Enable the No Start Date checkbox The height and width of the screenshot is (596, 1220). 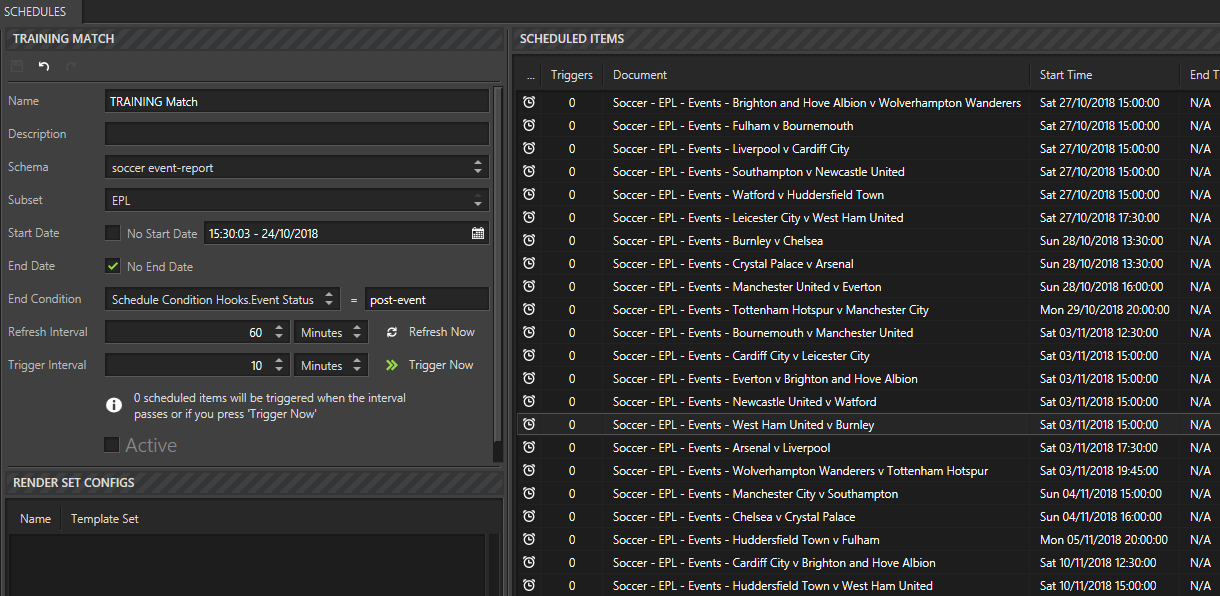click(x=113, y=233)
